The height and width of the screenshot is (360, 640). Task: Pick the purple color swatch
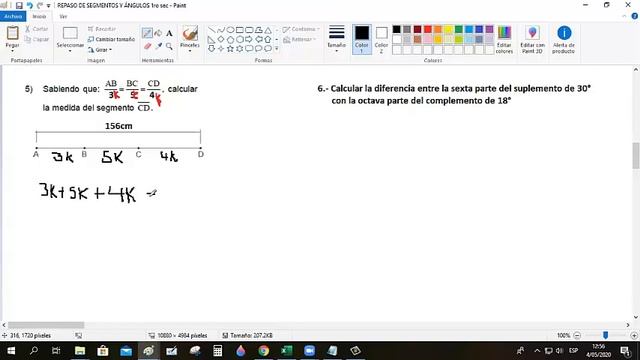(489, 29)
